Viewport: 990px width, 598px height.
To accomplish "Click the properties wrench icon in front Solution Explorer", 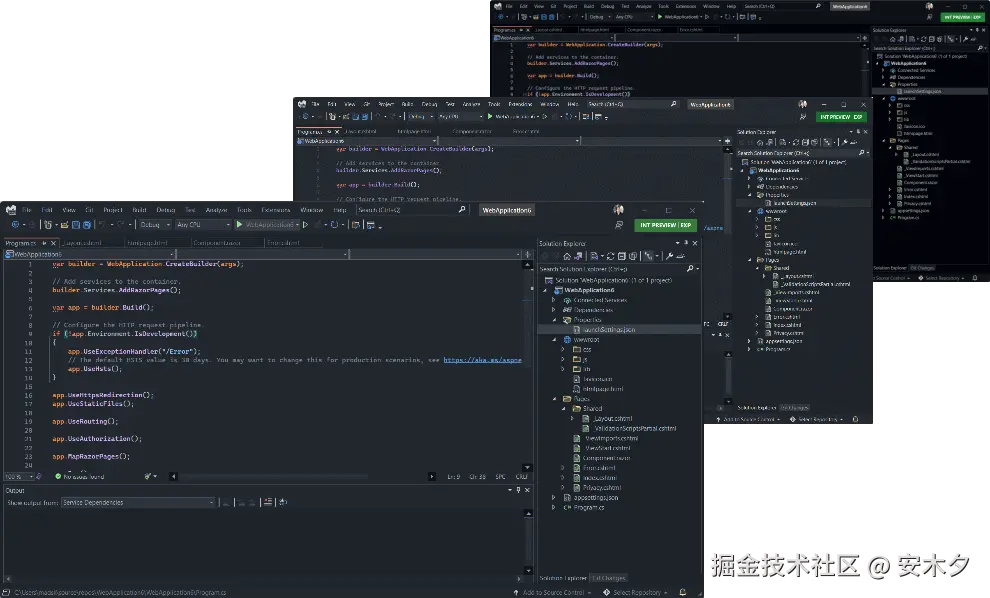I will point(669,256).
